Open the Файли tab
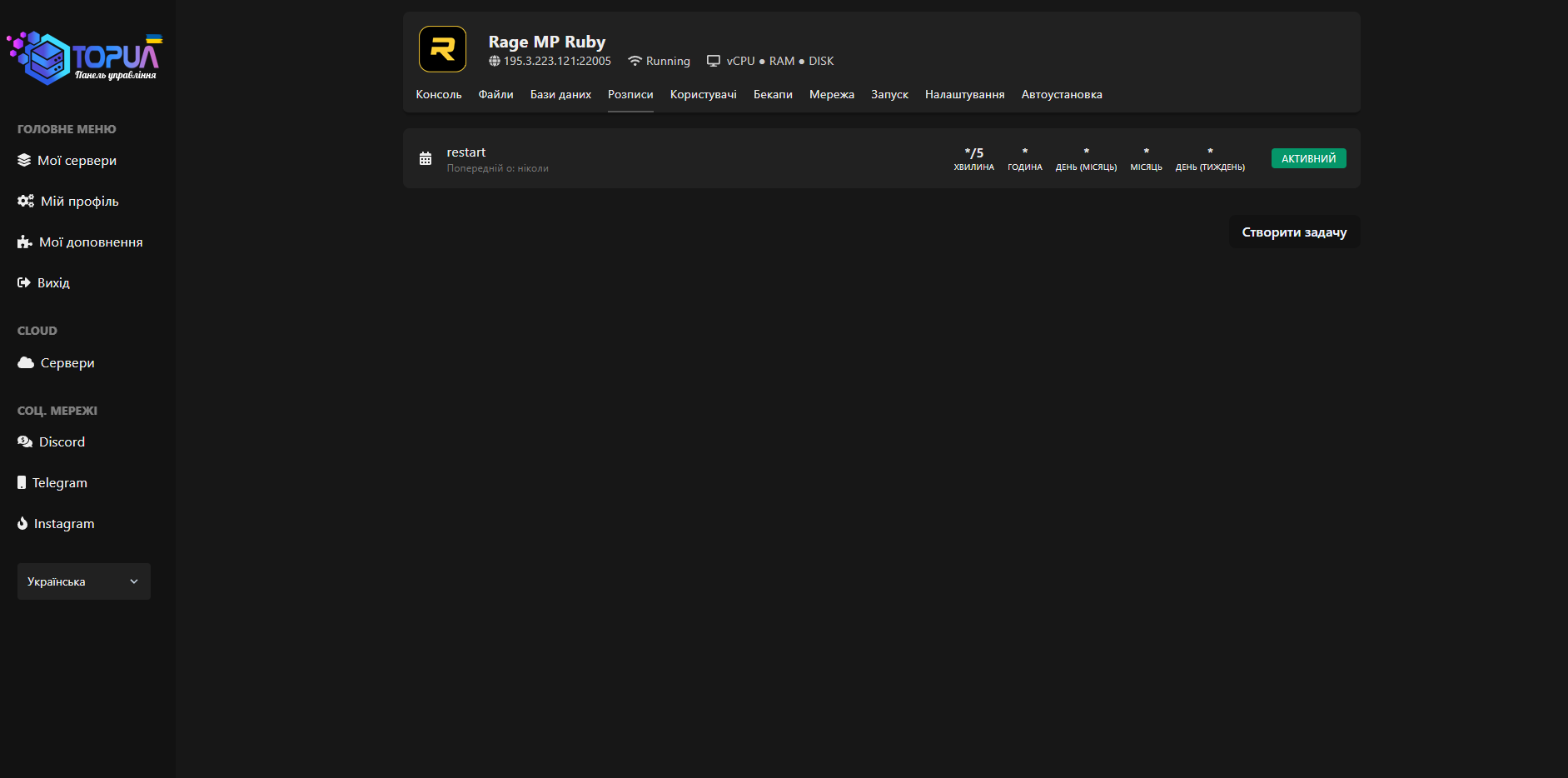Viewport: 1568px width, 778px height. (495, 95)
